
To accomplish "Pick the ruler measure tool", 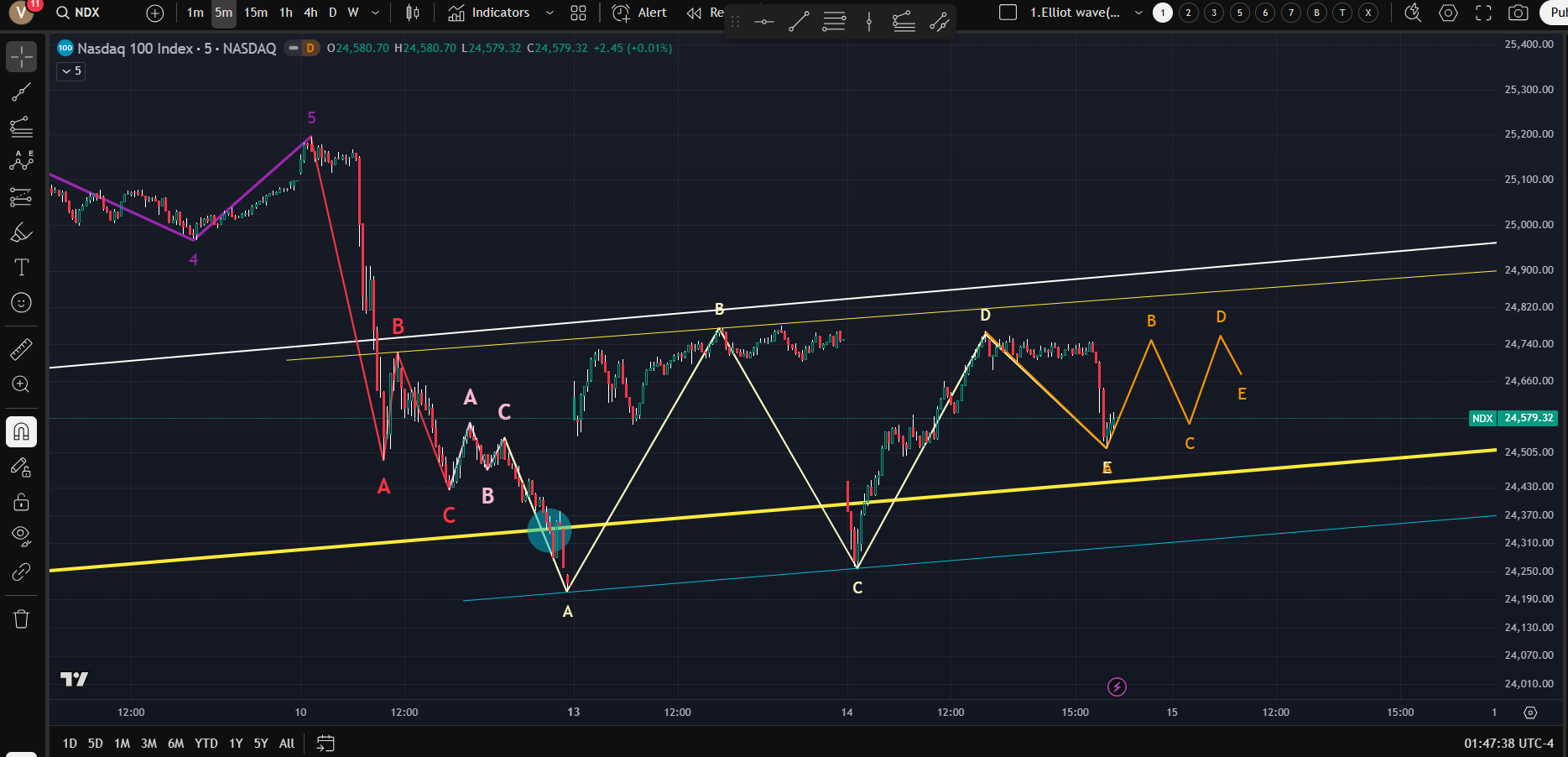I will tap(21, 349).
